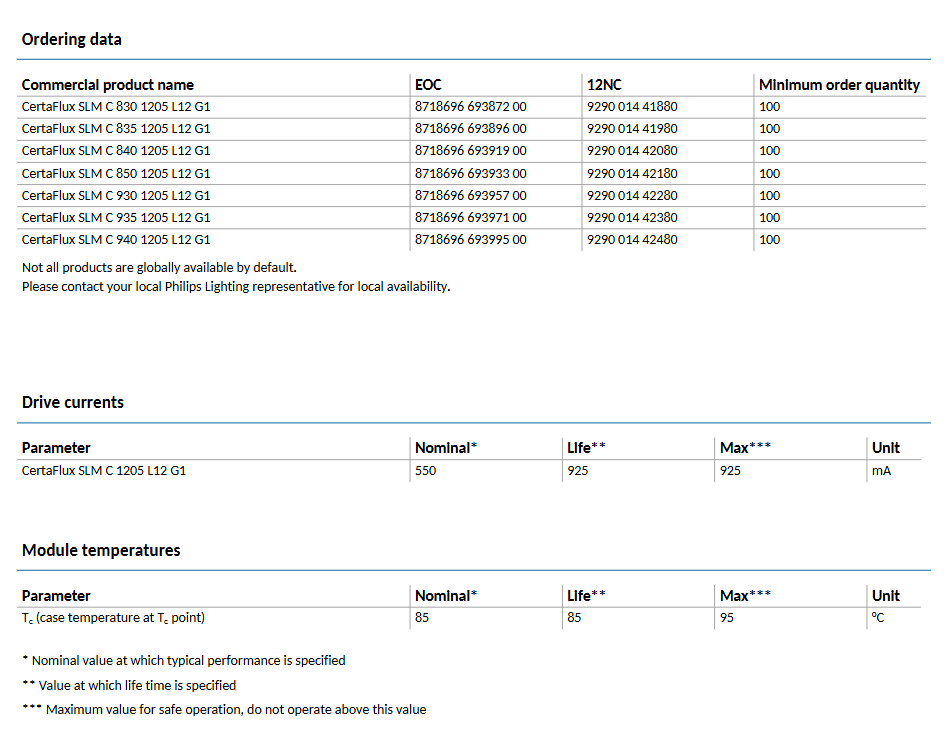Viewport: 948px width, 749px height.
Task: Click 'Parameter' header in Drive currents table
Action: 56,448
